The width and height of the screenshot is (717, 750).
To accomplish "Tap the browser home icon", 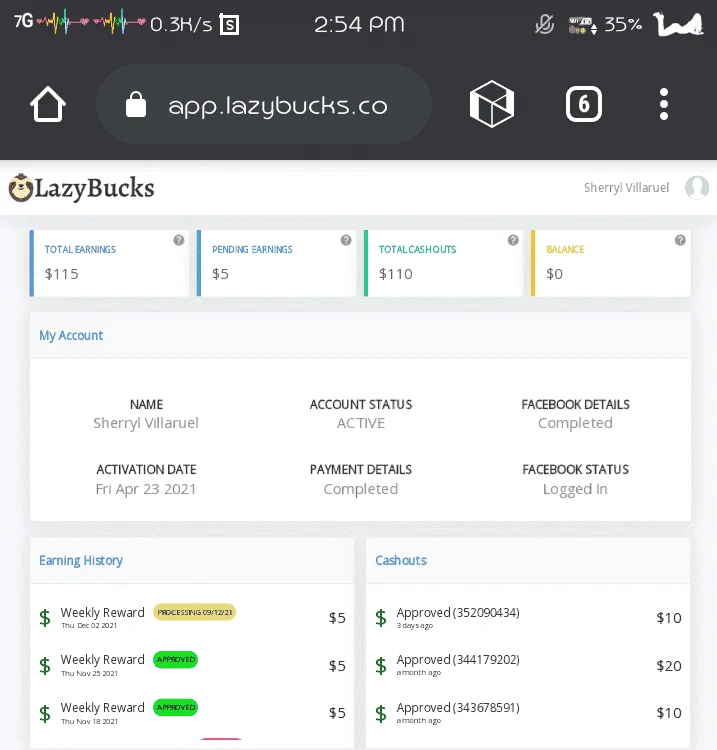I will click(x=48, y=104).
